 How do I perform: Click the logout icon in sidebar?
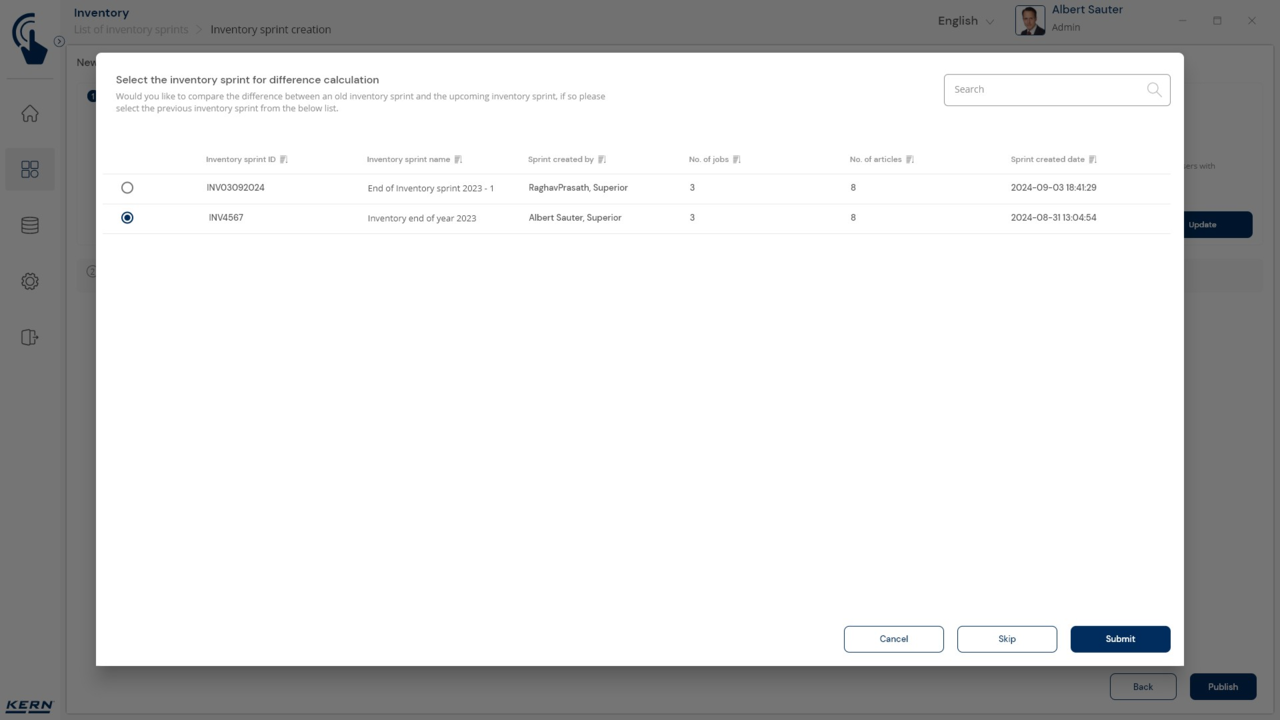point(30,338)
